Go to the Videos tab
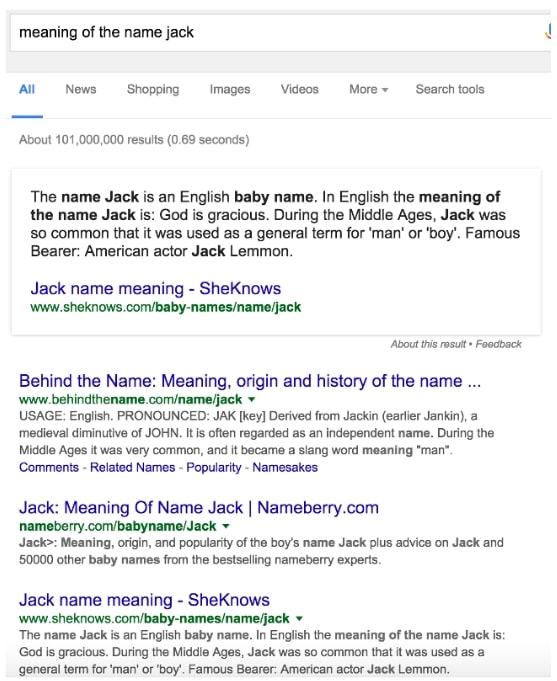This screenshot has height=681, width=557. click(299, 89)
